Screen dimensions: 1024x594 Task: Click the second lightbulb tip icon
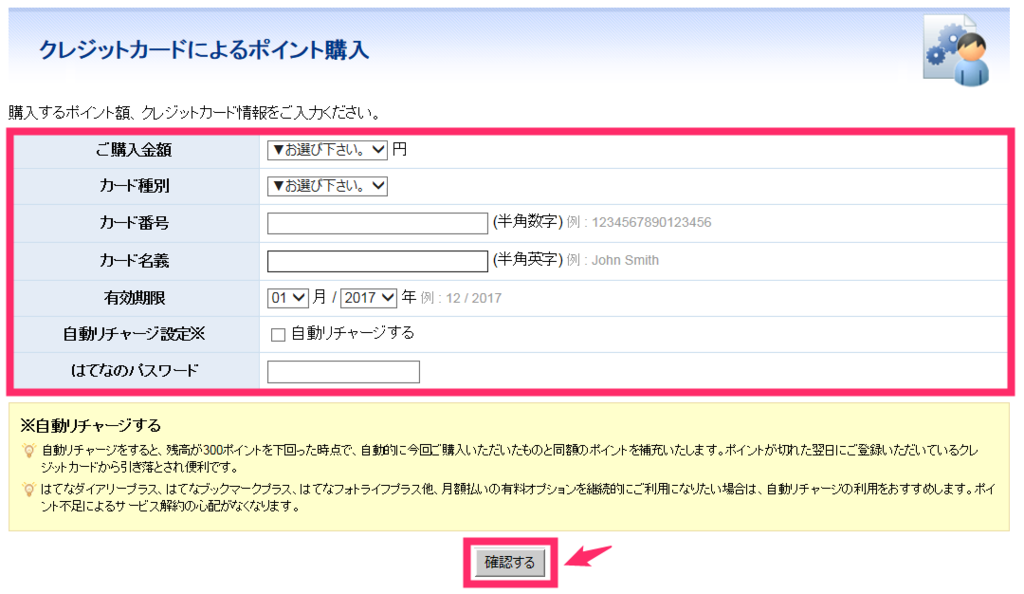click(x=28, y=490)
